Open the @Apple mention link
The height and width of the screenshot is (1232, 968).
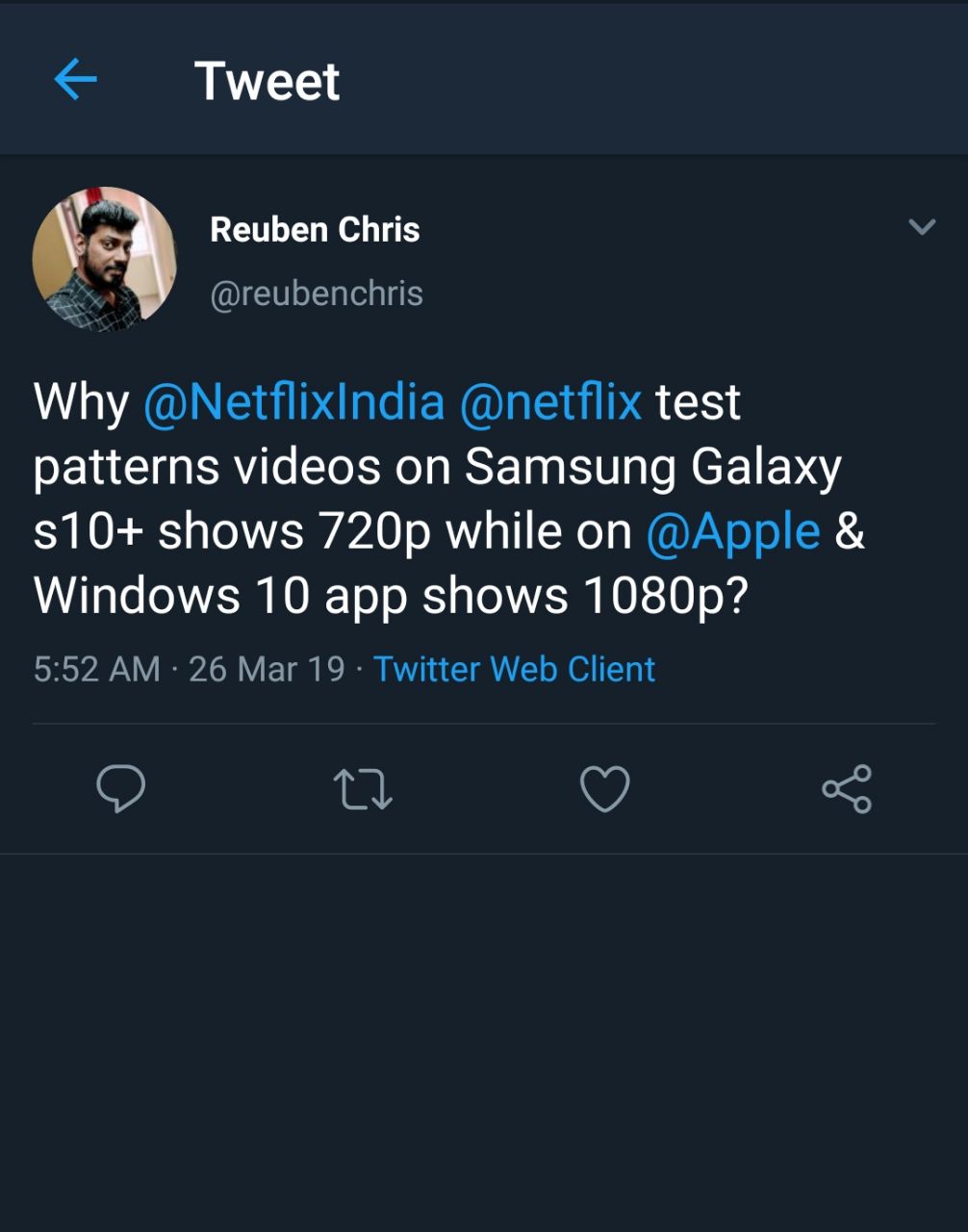[x=732, y=531]
